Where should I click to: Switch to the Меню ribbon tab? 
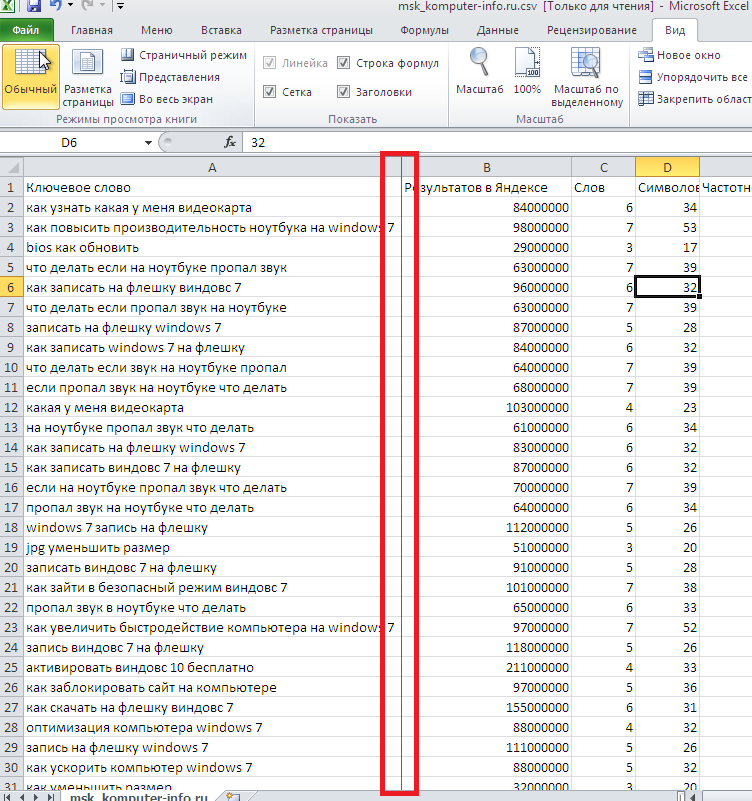click(x=157, y=30)
